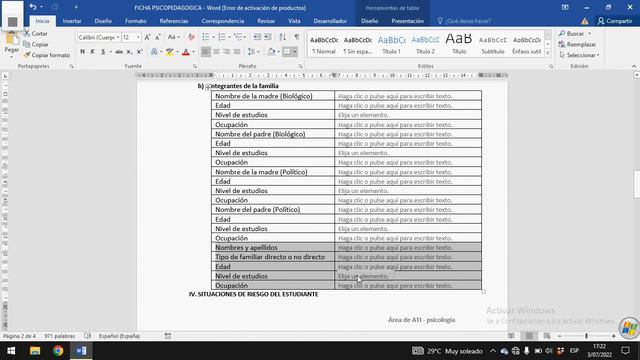The image size is (640, 360).
Task: Apply yellow text highlight
Action: click(169, 52)
